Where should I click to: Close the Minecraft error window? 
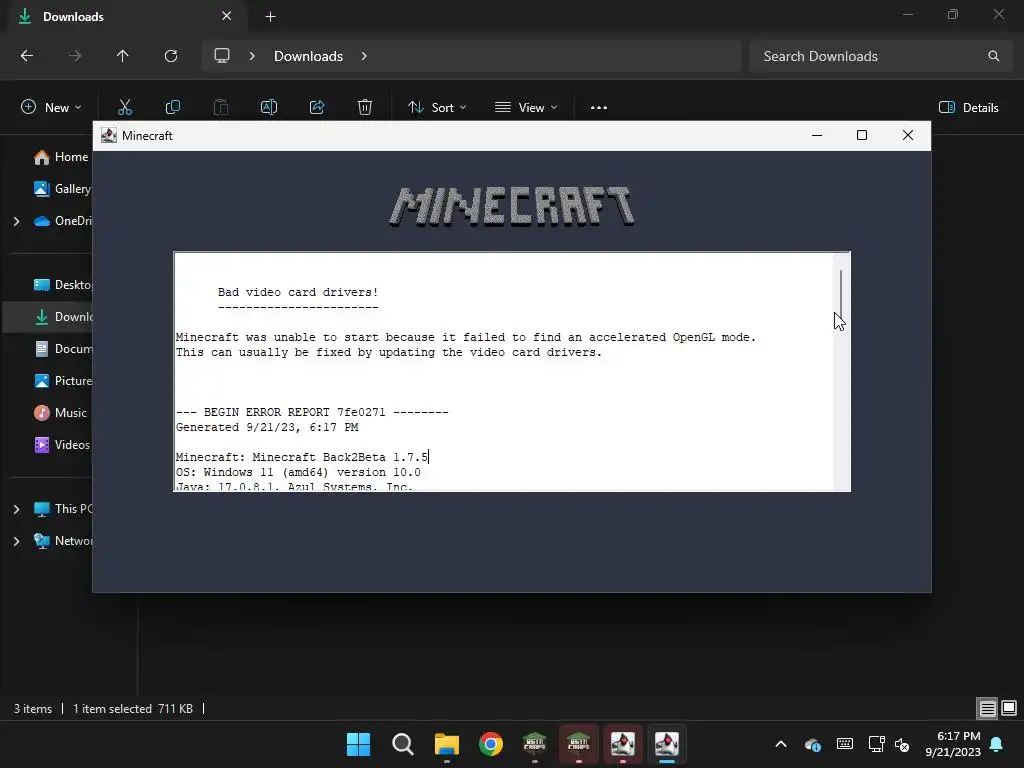(908, 135)
